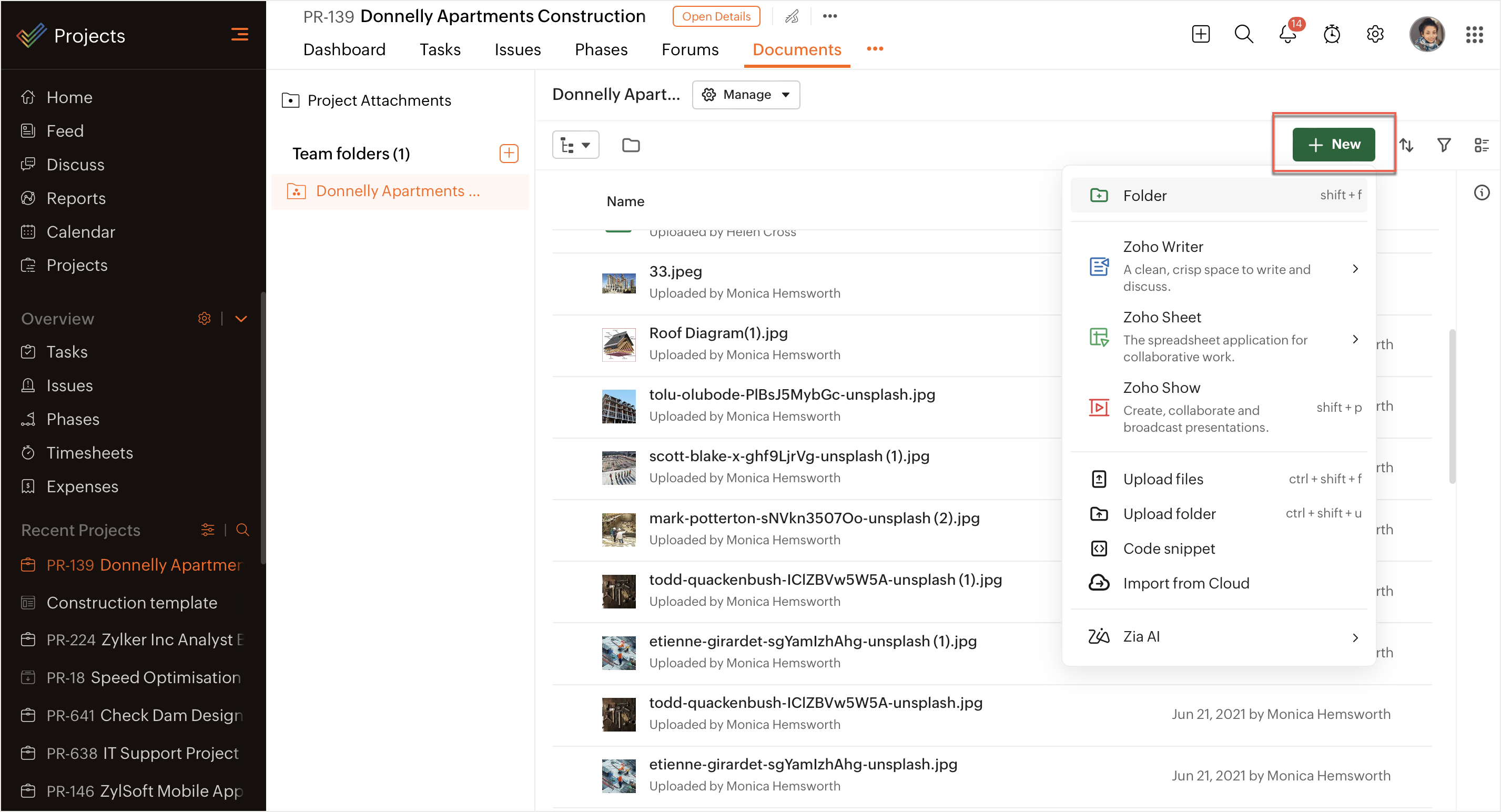Click the Open Details button
Image resolution: width=1501 pixels, height=812 pixels.
coord(716,16)
